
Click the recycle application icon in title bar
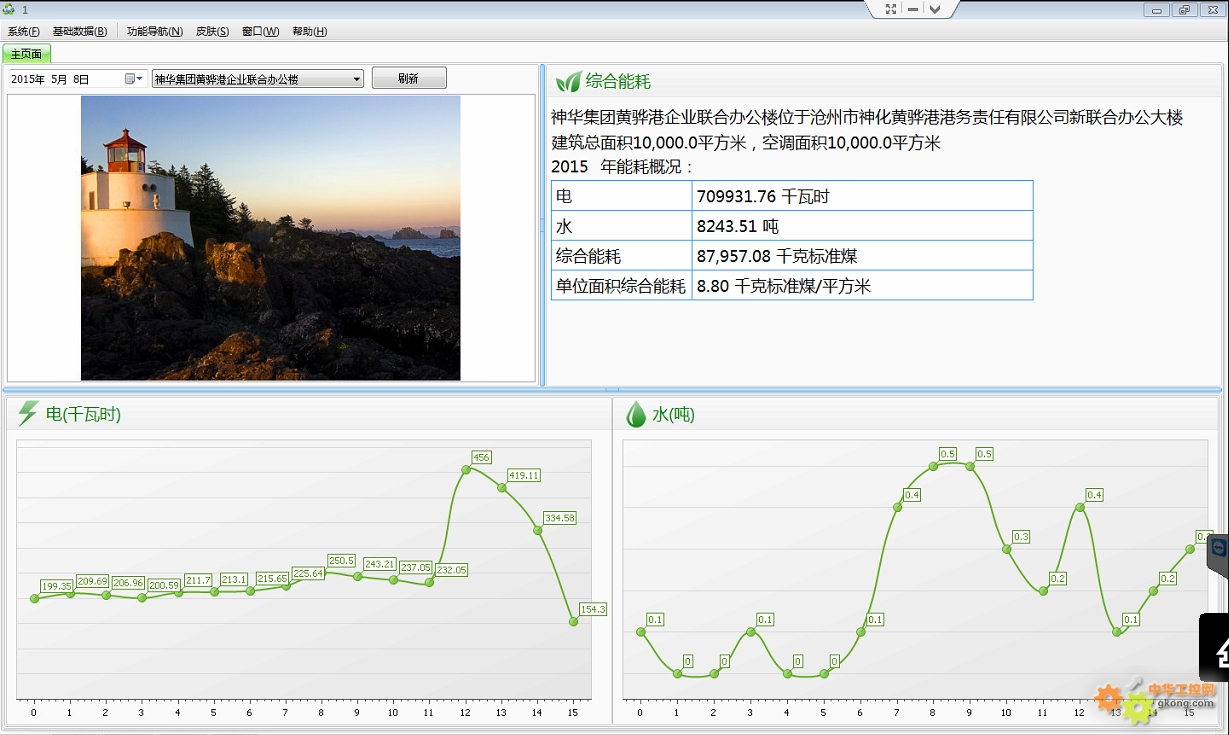tap(10, 7)
